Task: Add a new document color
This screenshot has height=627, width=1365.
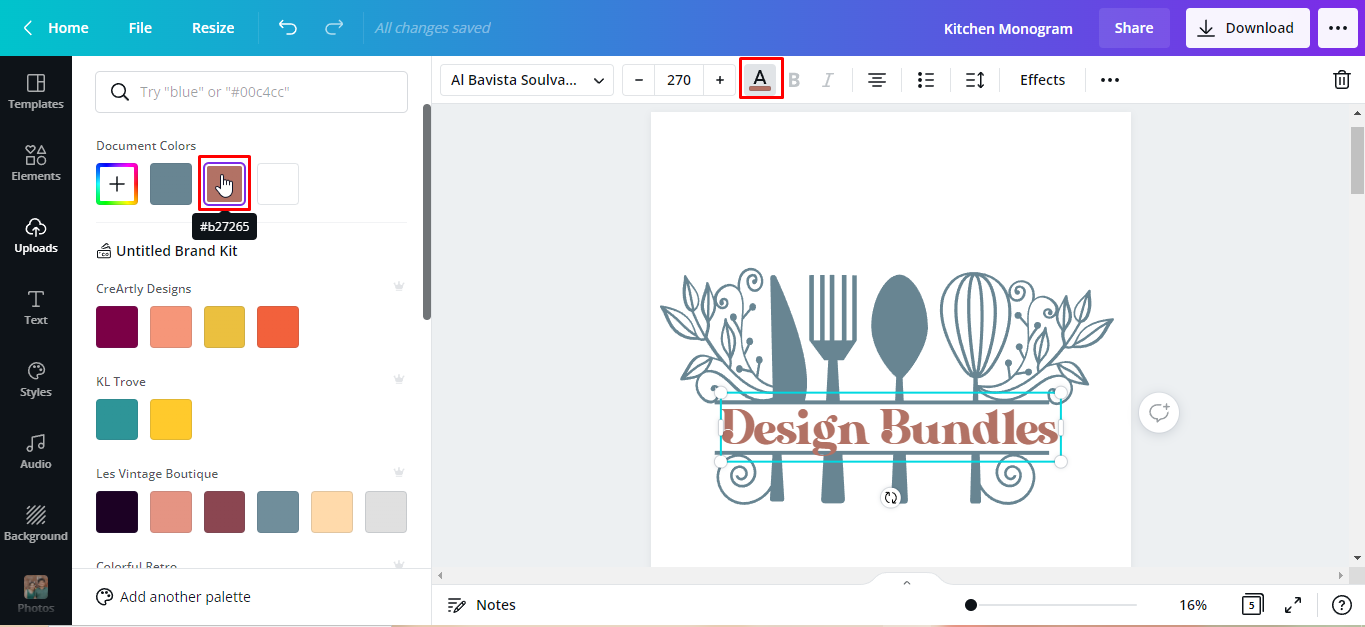Action: pyautogui.click(x=117, y=184)
